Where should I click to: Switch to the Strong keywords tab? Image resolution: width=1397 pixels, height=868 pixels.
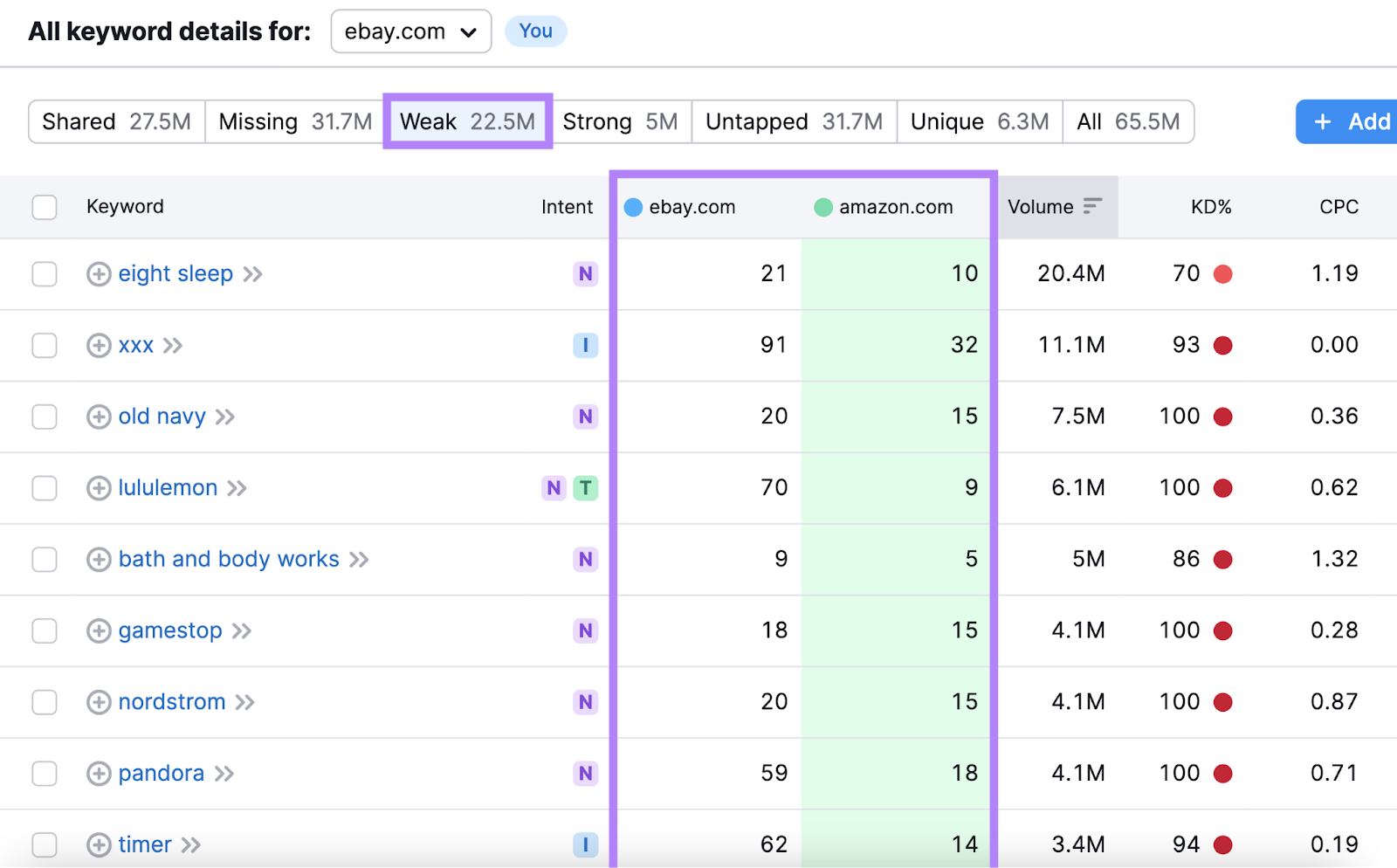coord(621,121)
